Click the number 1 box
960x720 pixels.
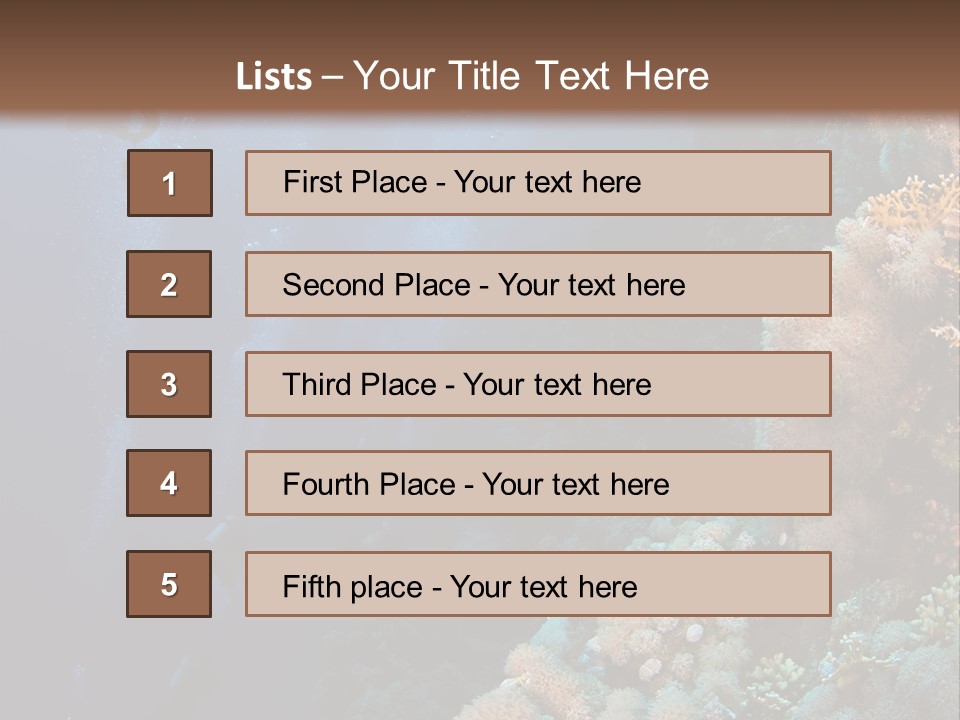[x=169, y=183]
